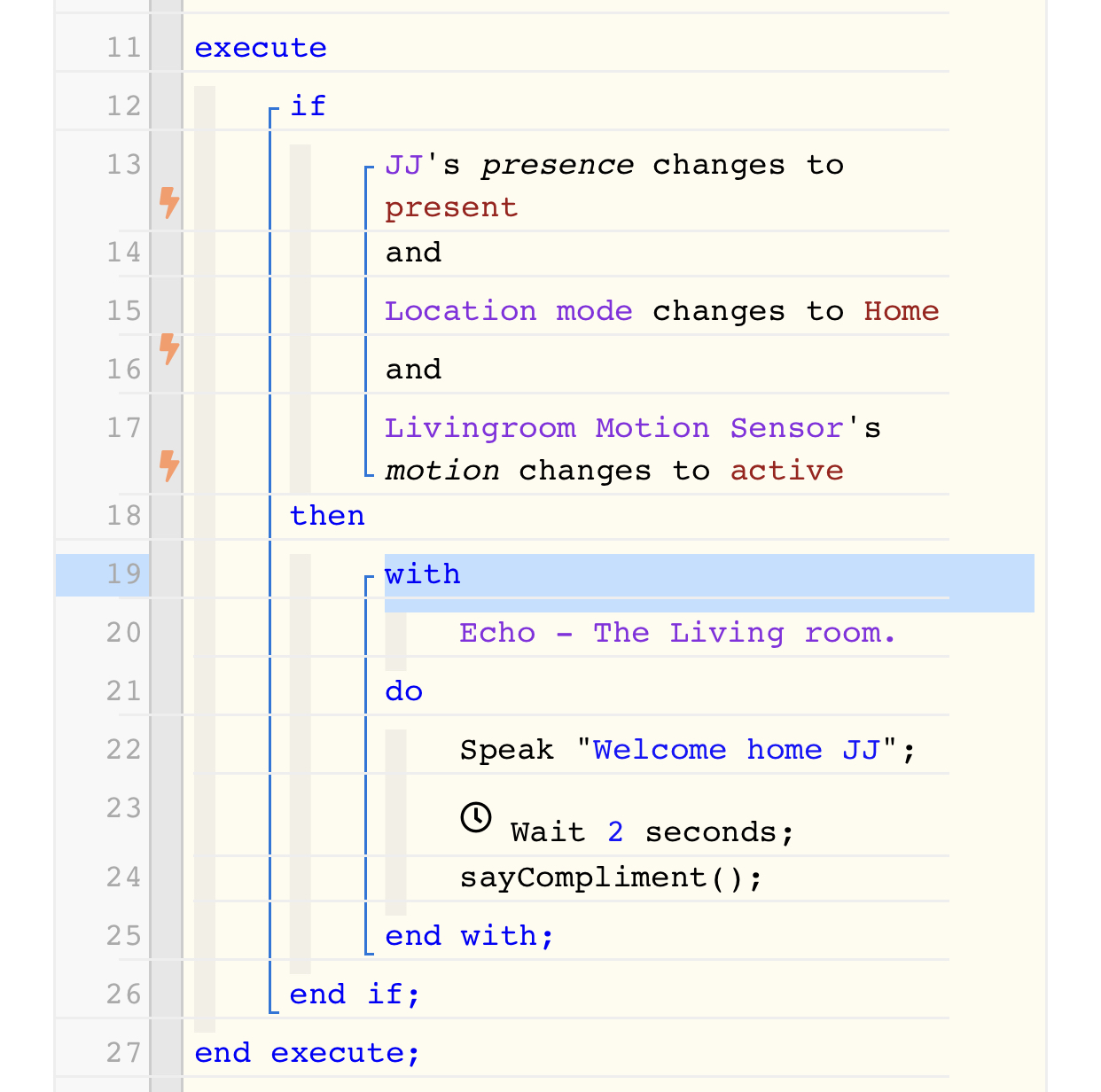Viewport: 1101px width, 1092px height.
Task: Click the clock icon before Wait 2 seconds
Action: point(476,817)
